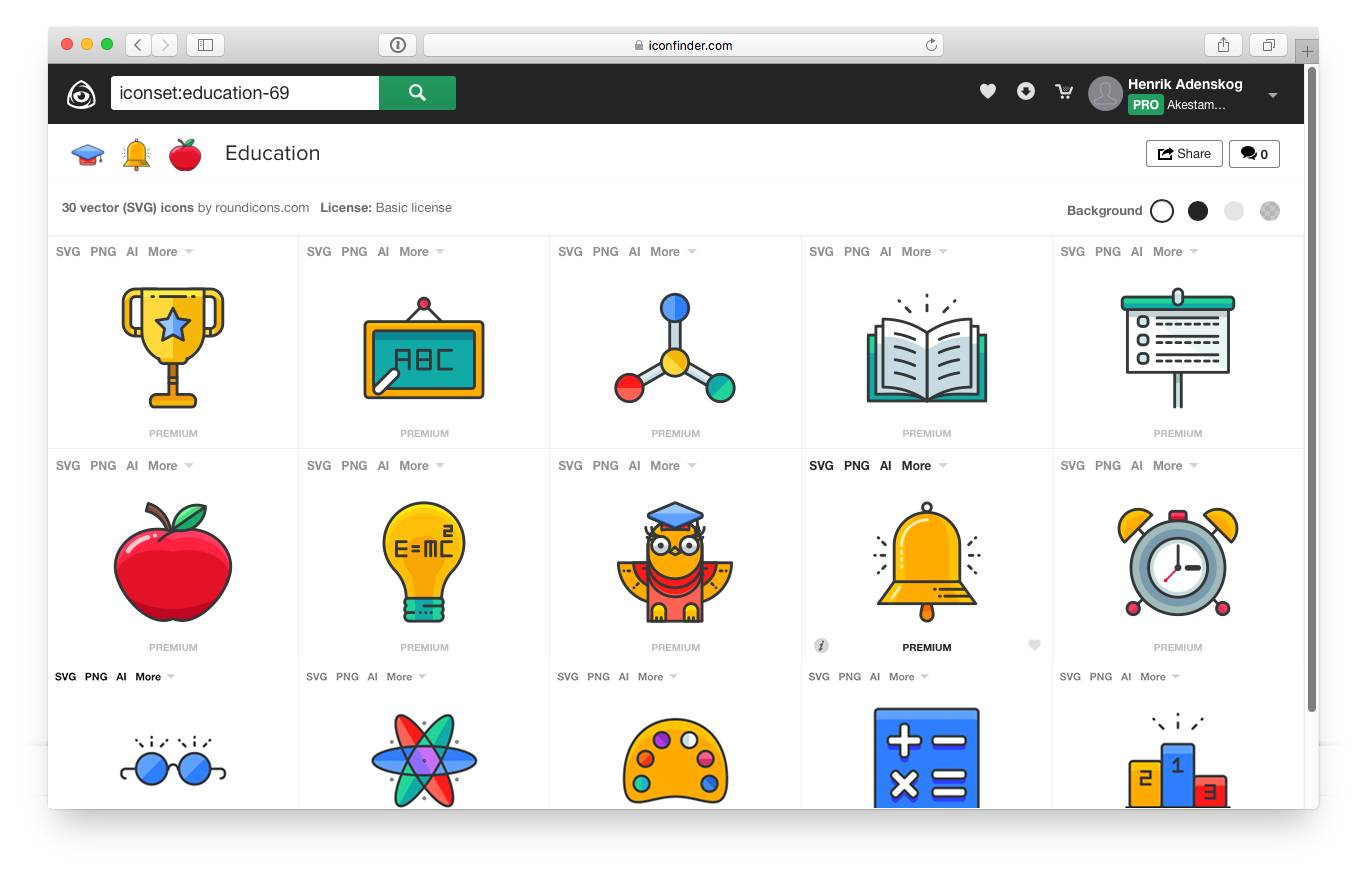Select the open book icon

point(927,349)
